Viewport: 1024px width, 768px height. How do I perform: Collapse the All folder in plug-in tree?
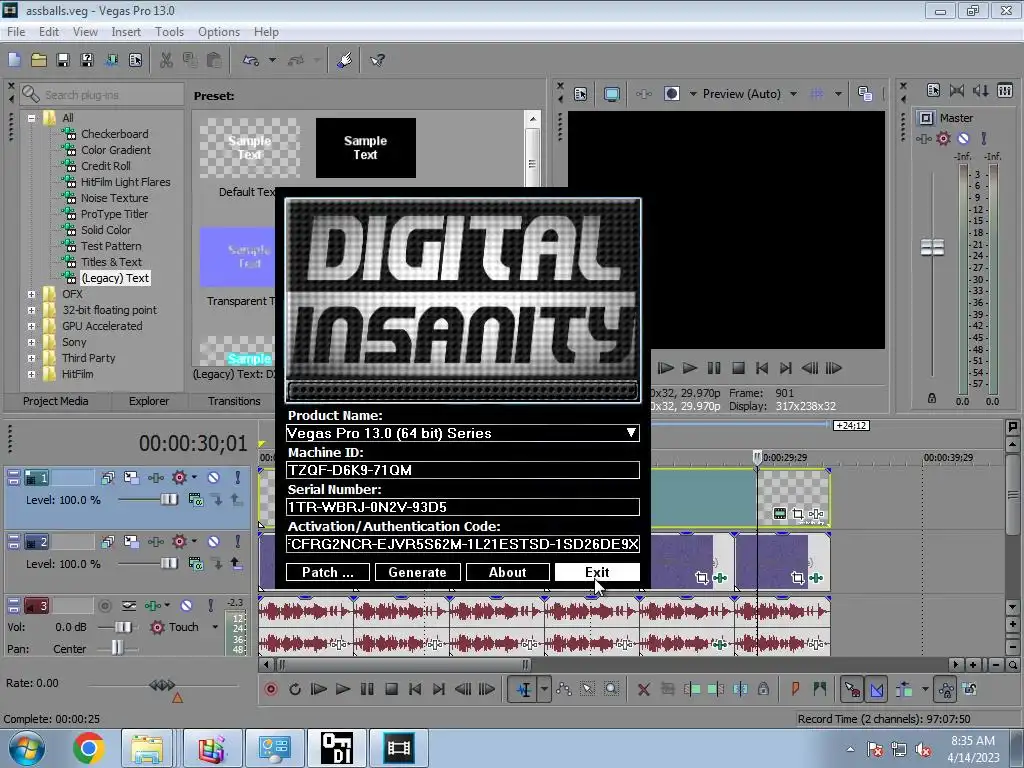[31, 118]
